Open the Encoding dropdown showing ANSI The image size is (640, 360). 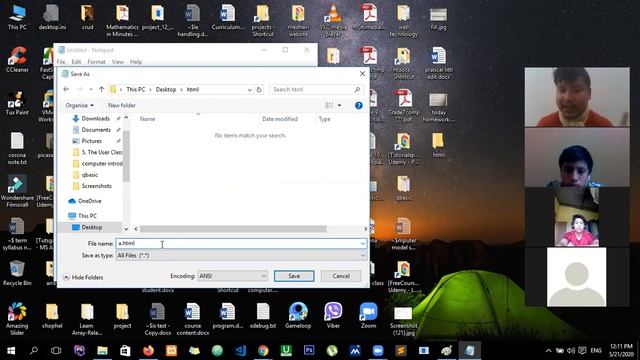pos(232,276)
